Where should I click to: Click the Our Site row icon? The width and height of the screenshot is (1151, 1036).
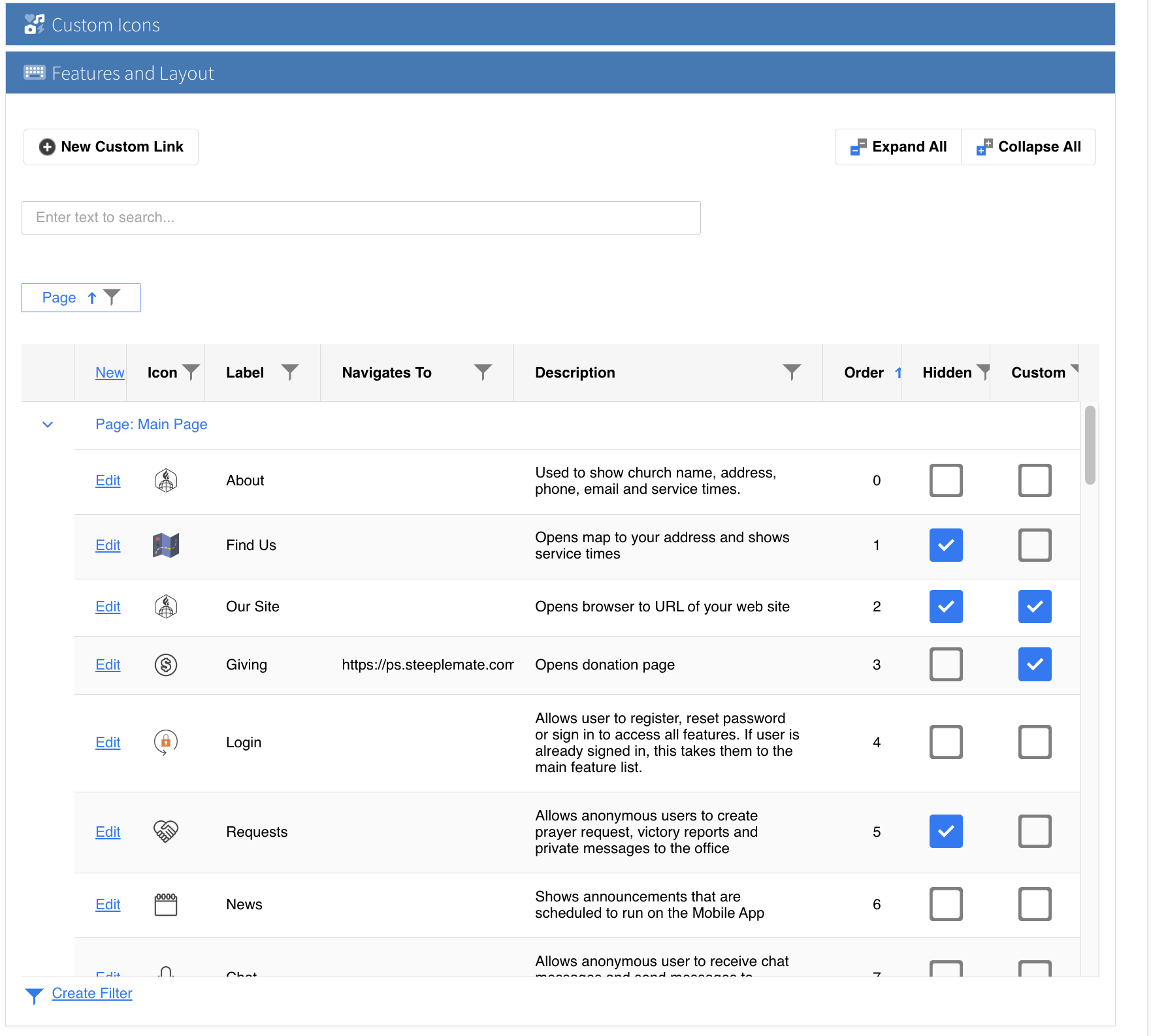click(166, 606)
